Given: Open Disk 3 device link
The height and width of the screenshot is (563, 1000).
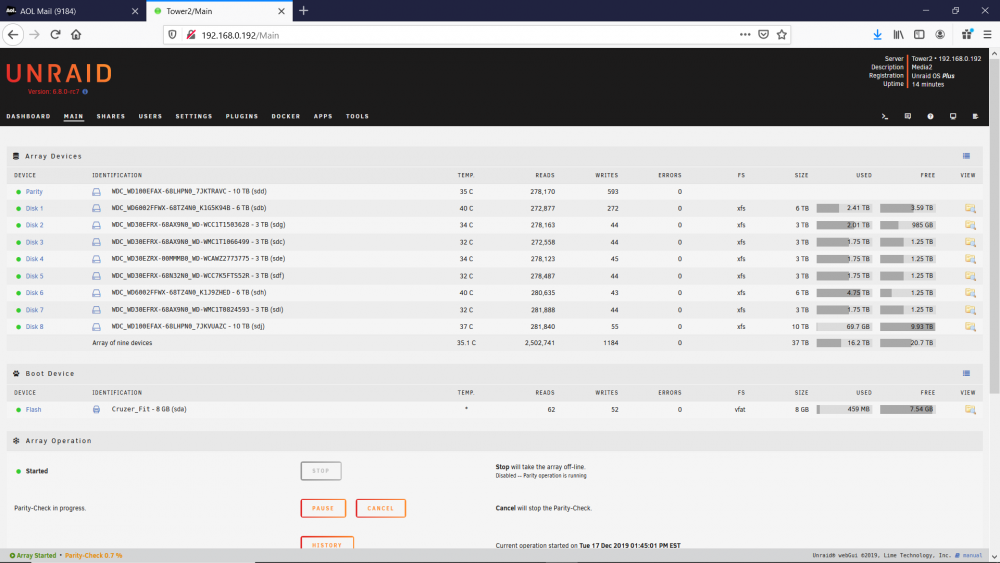Looking at the screenshot, I should point(34,242).
